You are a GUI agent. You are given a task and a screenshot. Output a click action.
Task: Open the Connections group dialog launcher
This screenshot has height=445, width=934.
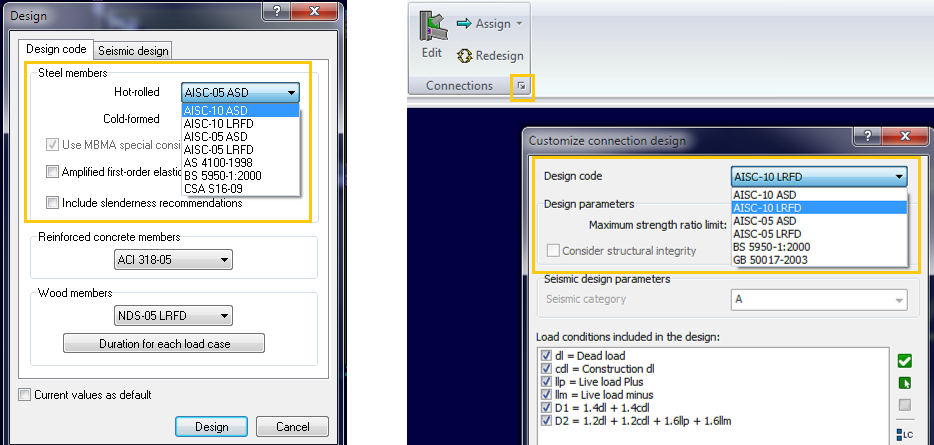coord(522,86)
